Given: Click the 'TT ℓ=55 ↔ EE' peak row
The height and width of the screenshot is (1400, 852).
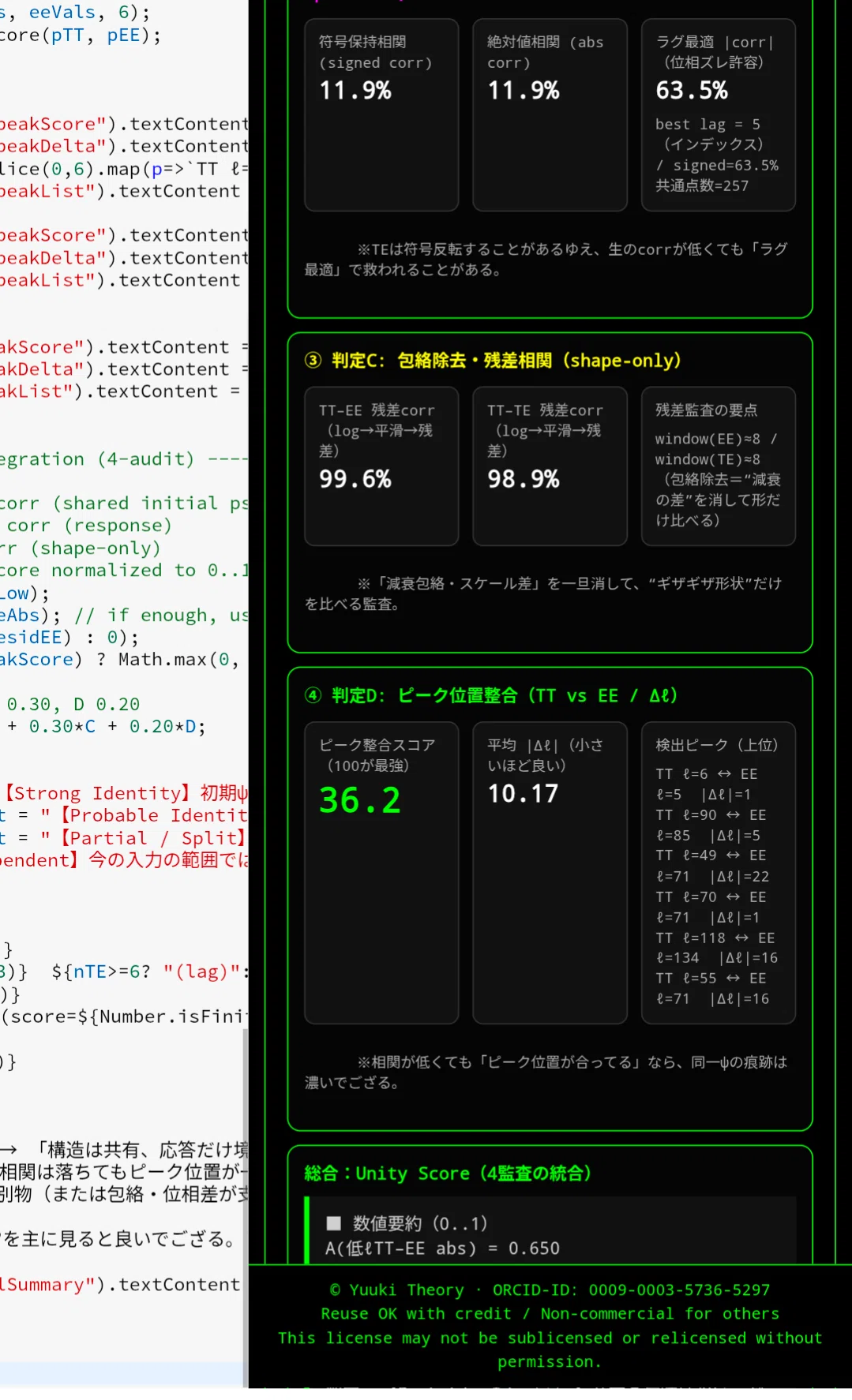Looking at the screenshot, I should (x=711, y=978).
